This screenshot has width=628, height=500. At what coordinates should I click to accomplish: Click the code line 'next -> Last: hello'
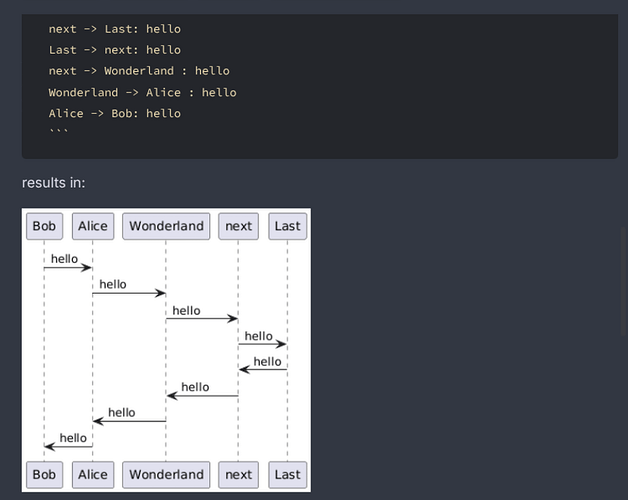pyautogui.click(x=115, y=29)
